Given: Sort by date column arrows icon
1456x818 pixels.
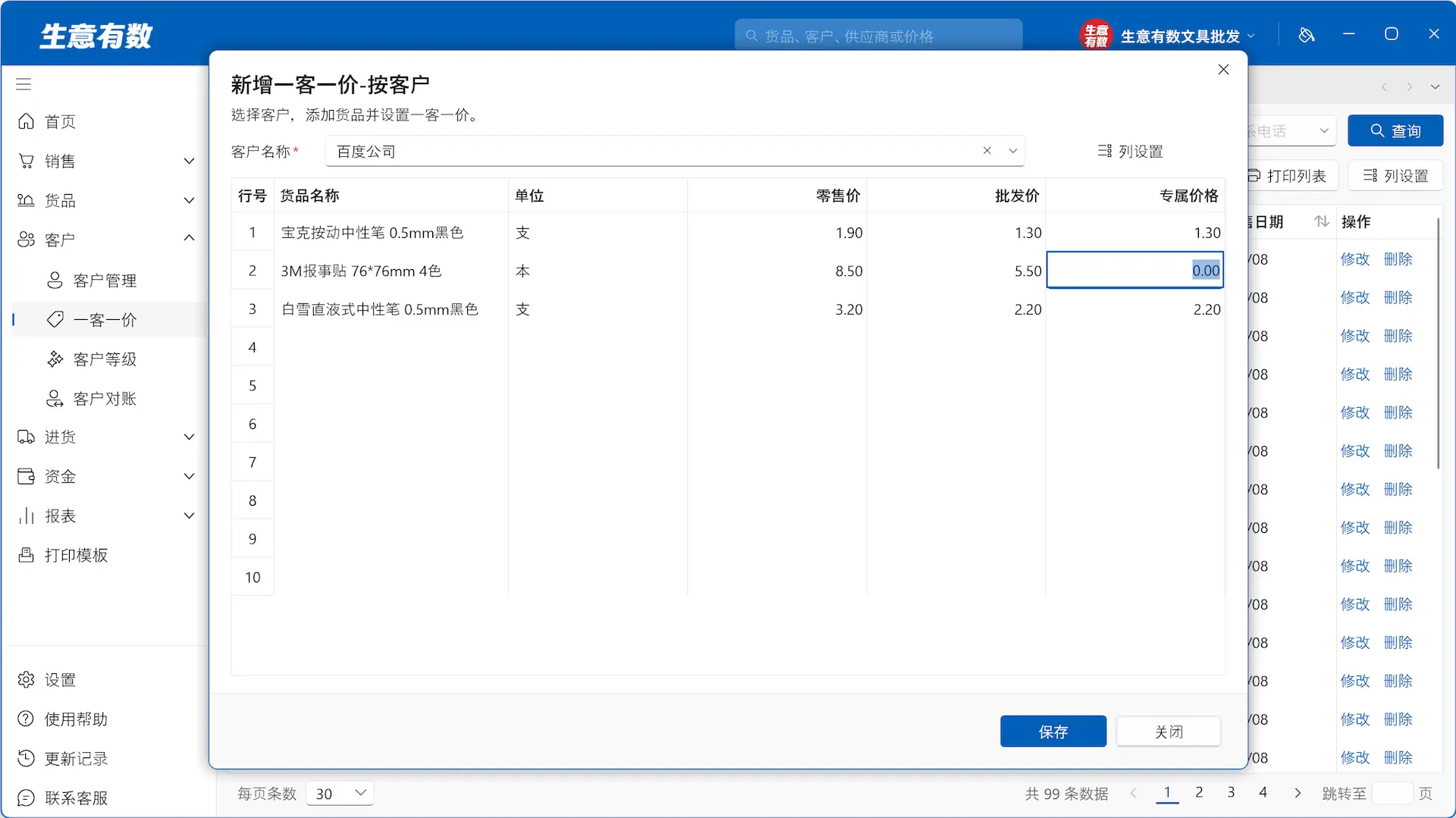Looking at the screenshot, I should click(x=1322, y=221).
